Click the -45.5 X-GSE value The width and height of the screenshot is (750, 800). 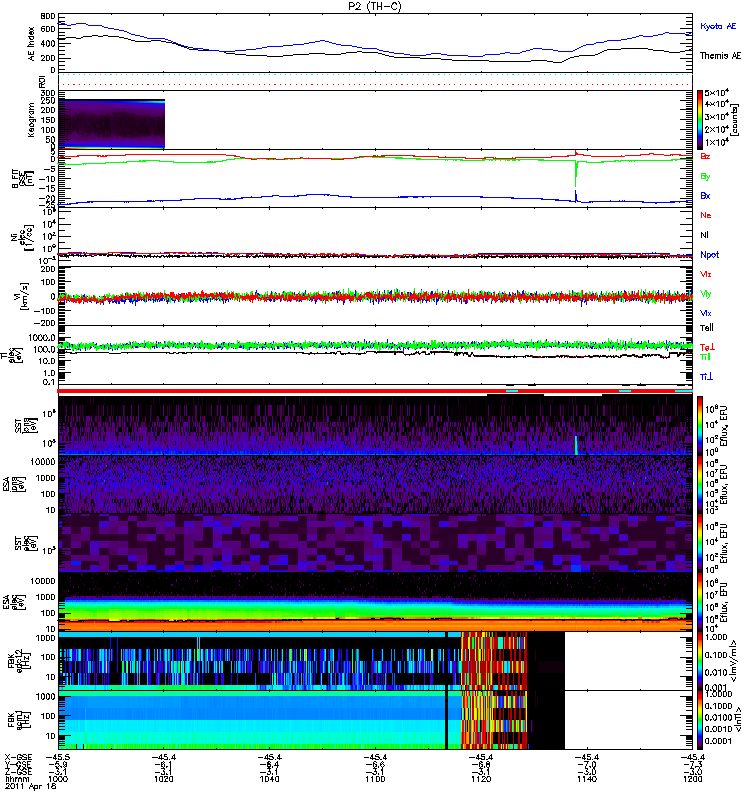click(58, 757)
